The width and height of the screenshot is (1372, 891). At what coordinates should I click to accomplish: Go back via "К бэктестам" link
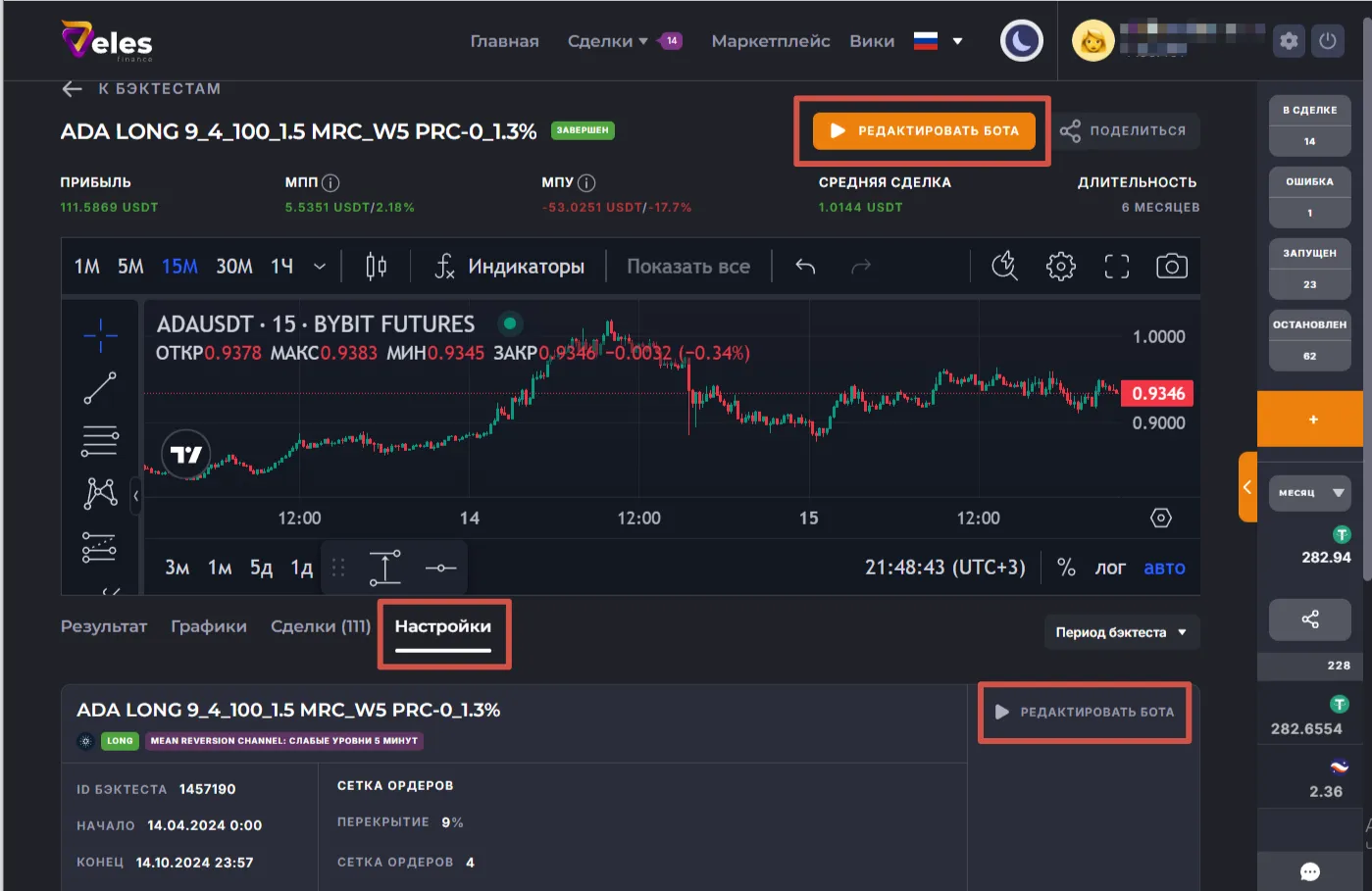tap(141, 89)
